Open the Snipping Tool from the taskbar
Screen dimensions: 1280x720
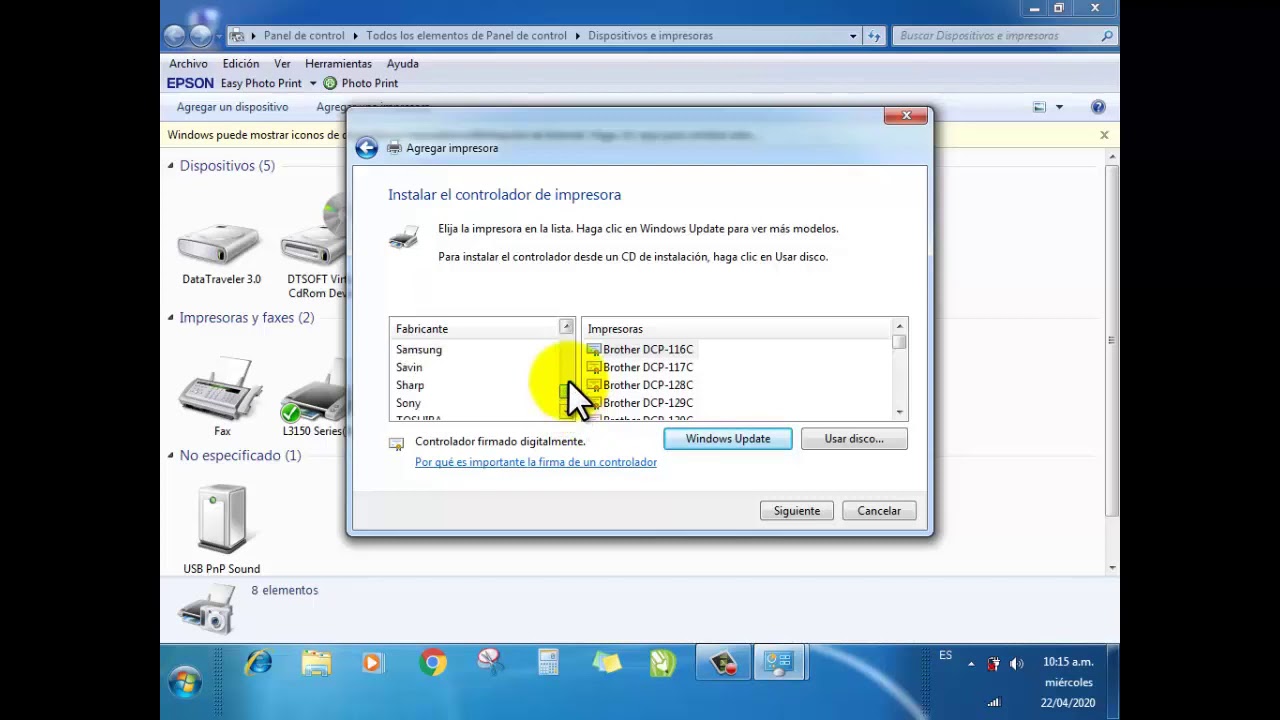(489, 663)
